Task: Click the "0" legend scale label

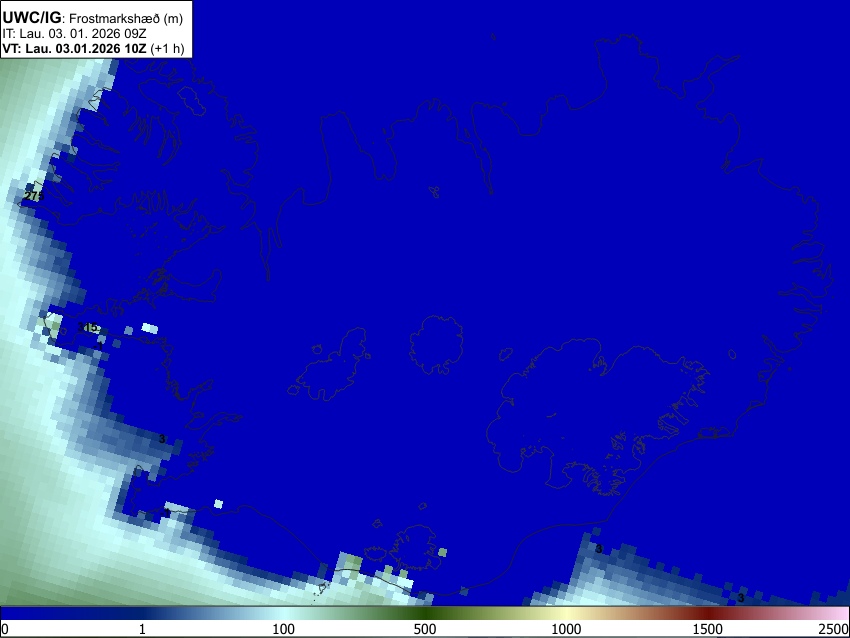Action: (5, 629)
